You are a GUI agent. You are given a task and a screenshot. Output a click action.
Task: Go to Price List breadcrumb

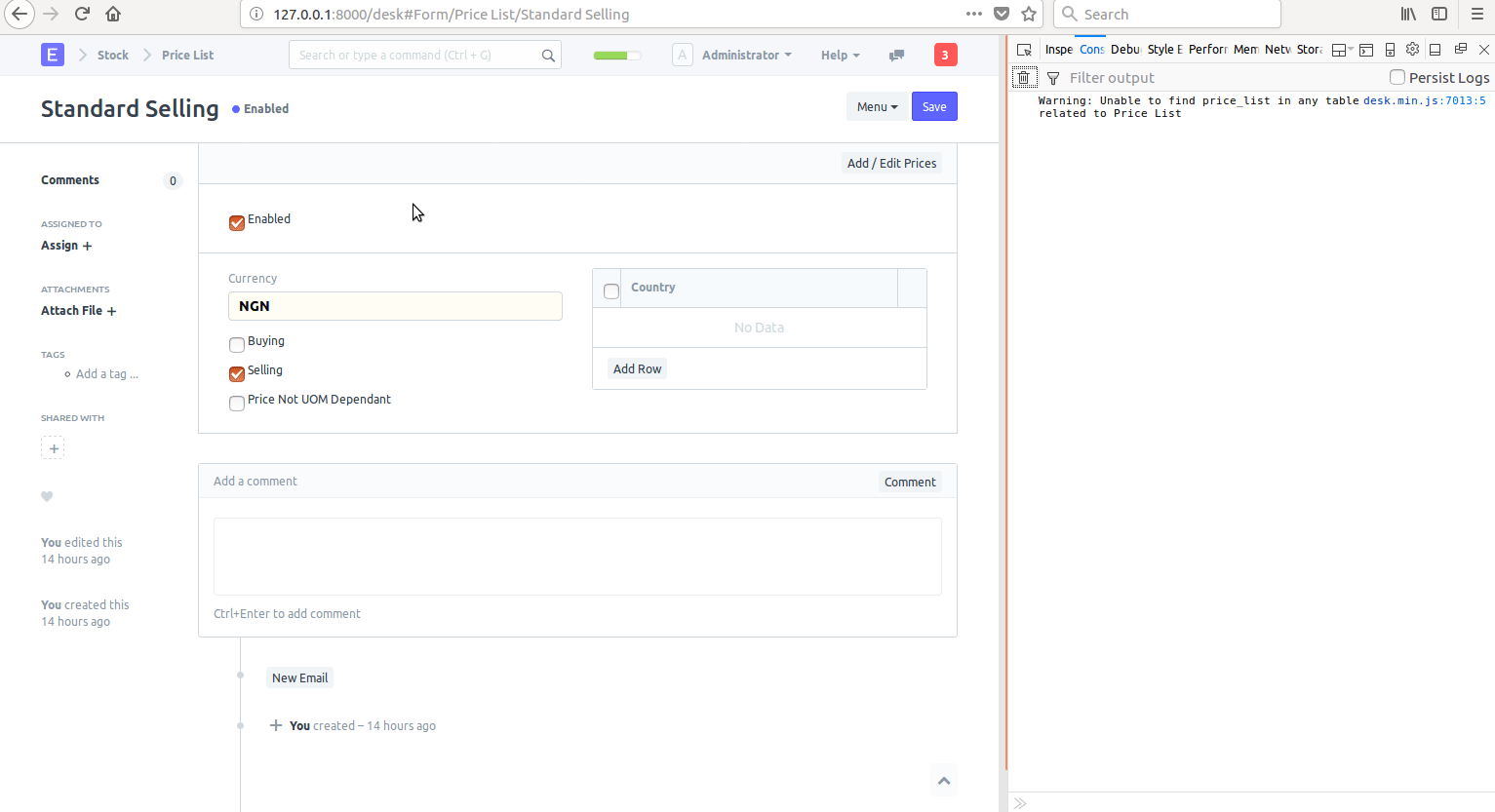[x=187, y=56]
